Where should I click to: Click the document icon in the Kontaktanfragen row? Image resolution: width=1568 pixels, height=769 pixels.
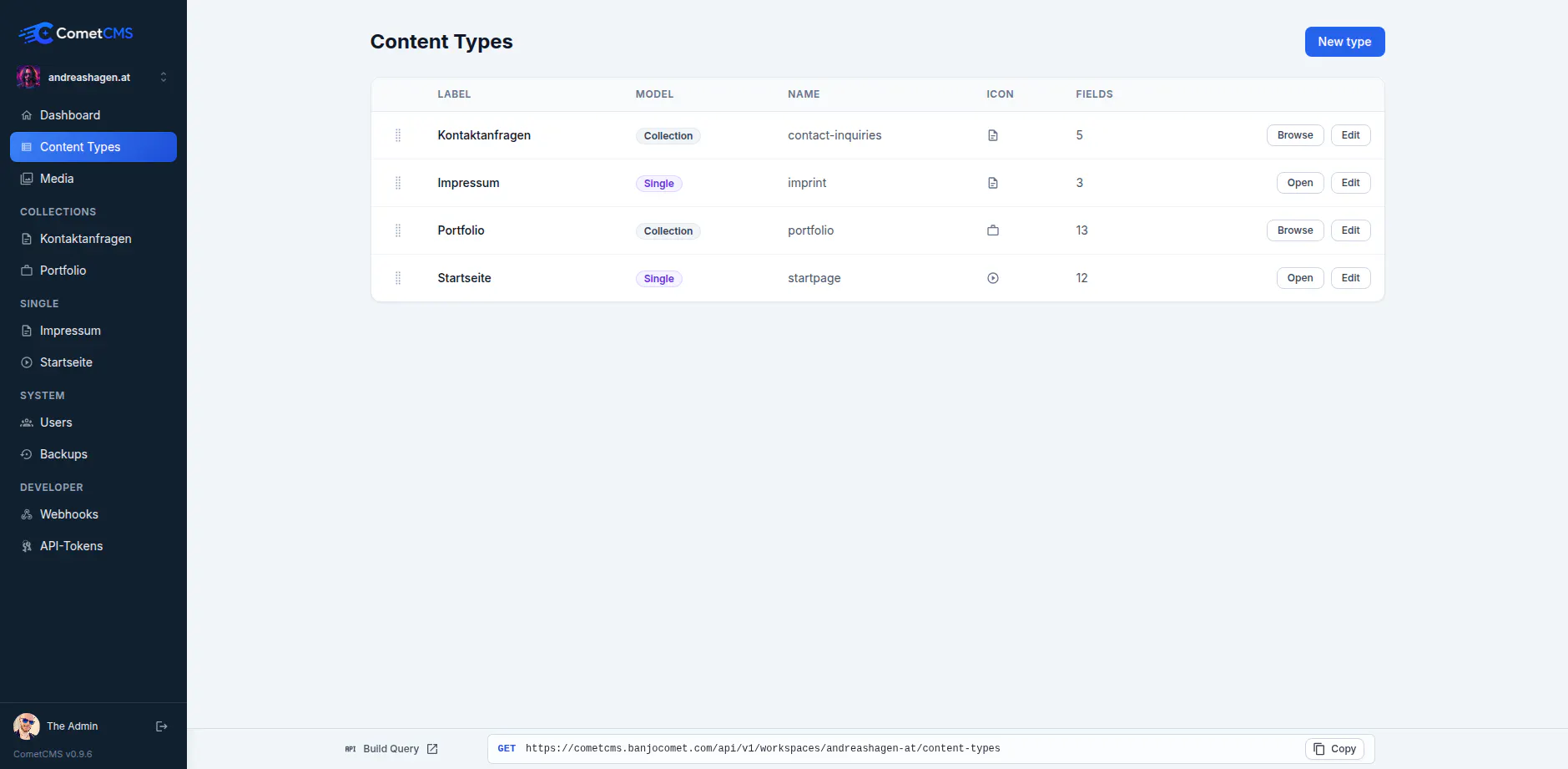point(993,135)
